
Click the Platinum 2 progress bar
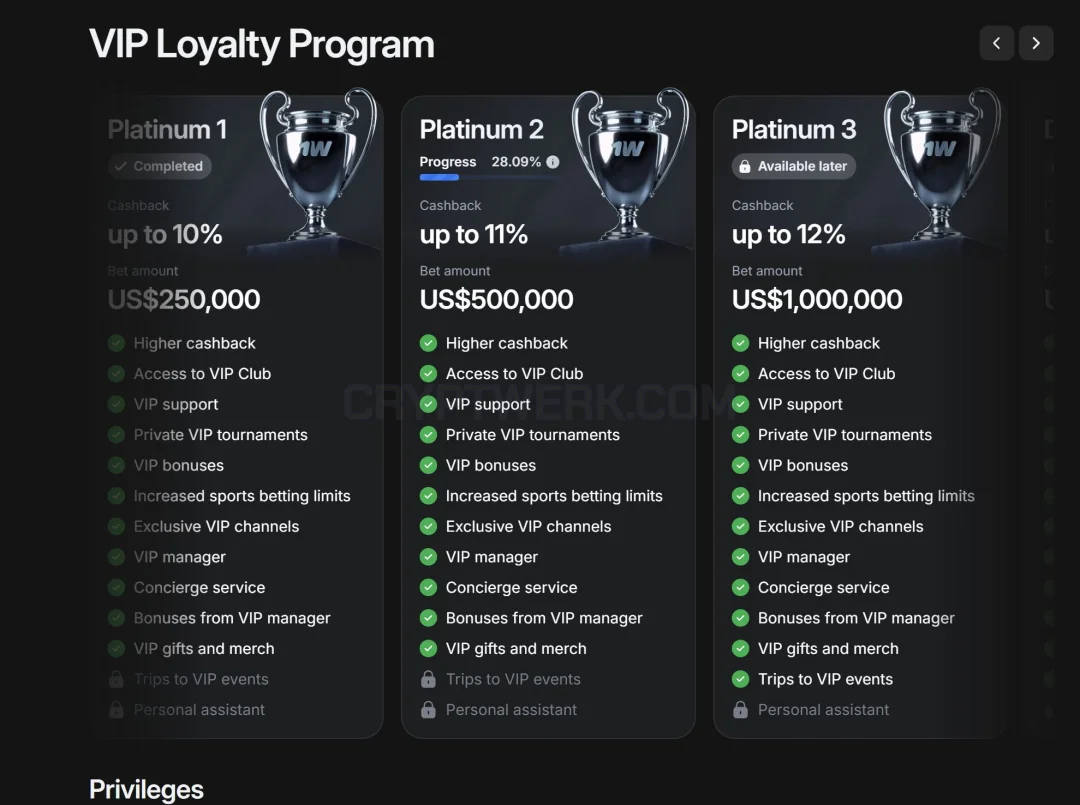(489, 178)
